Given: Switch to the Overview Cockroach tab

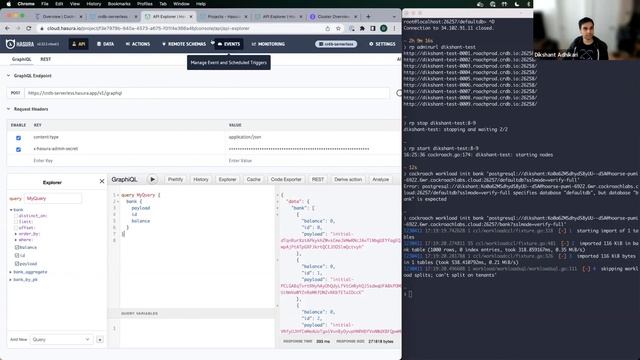Looking at the screenshot, I should click(x=59, y=17).
